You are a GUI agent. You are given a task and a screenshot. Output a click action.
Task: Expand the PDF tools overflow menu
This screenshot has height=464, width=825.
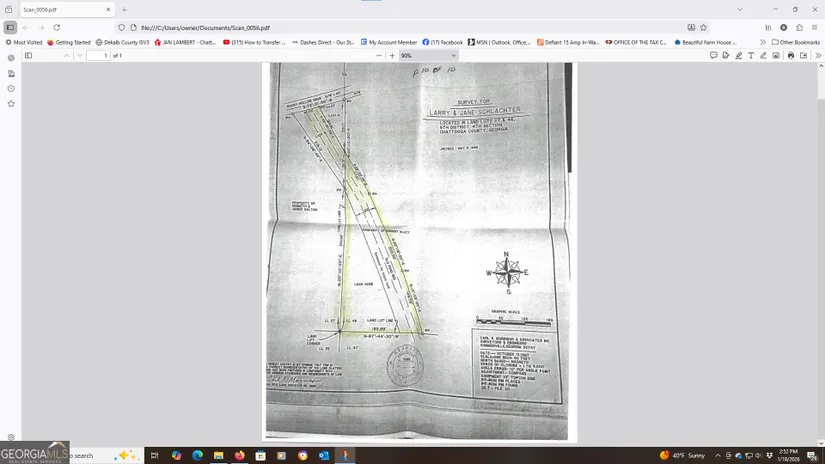[x=818, y=56]
